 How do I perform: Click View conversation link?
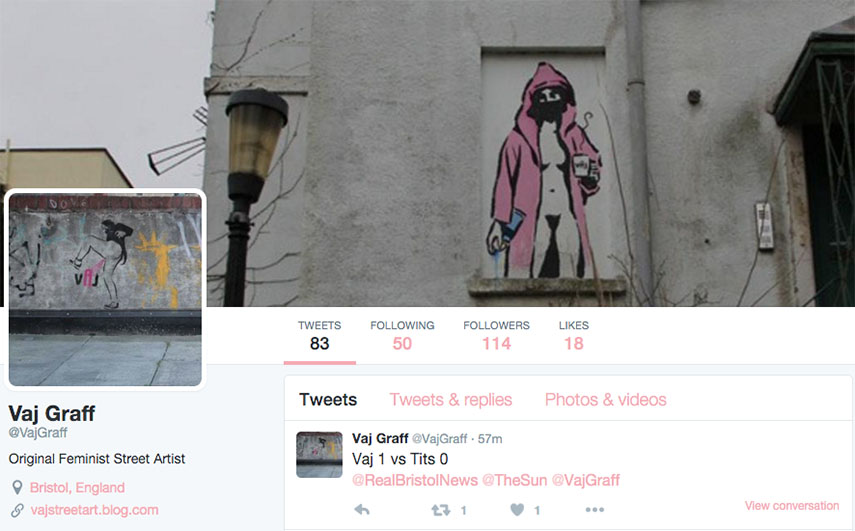792,506
